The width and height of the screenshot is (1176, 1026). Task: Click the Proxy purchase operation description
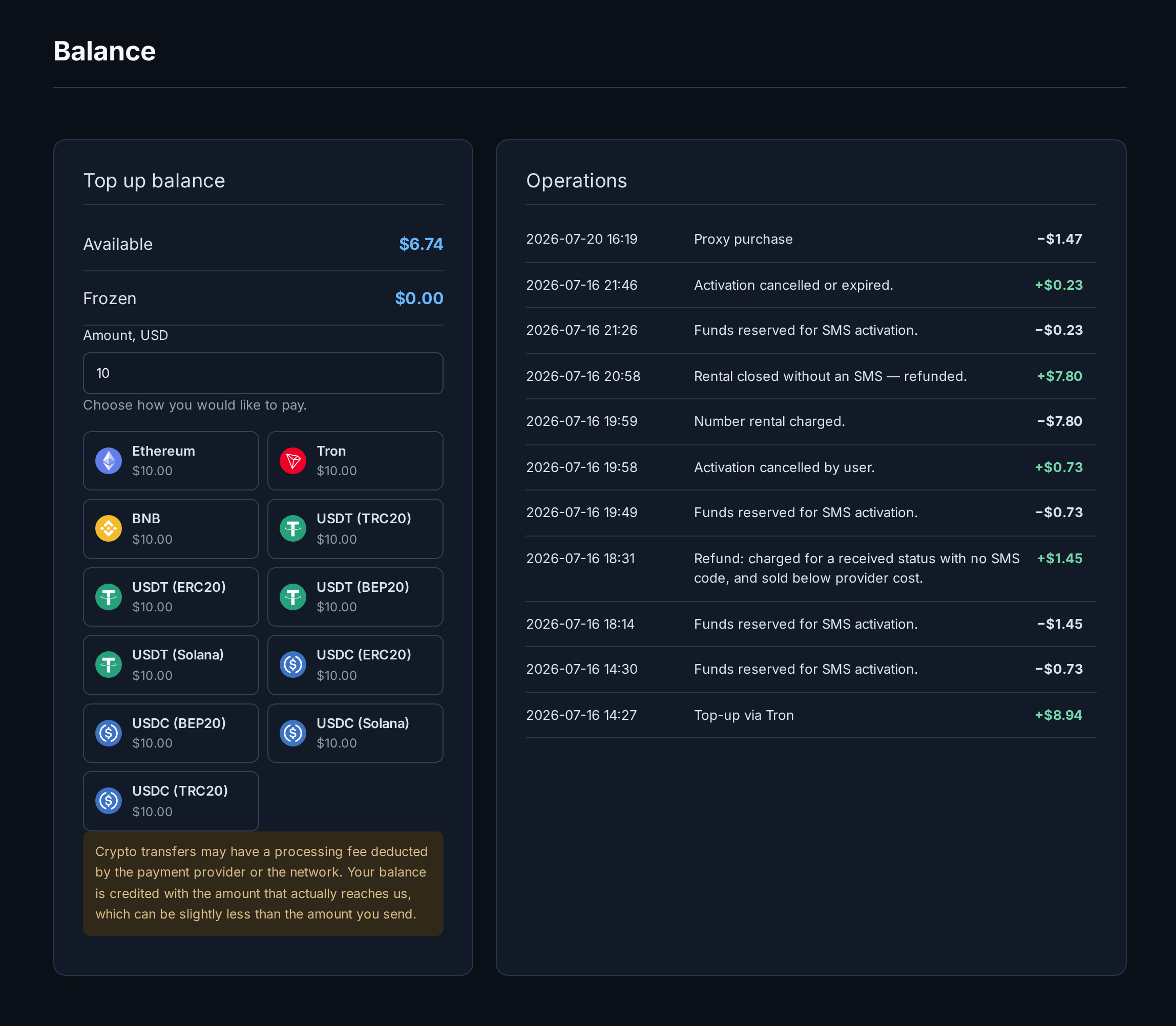(743, 239)
